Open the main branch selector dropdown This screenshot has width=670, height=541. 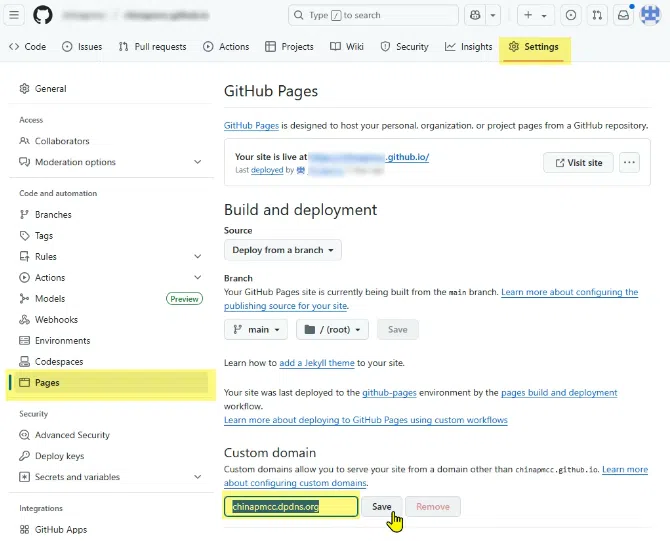coord(256,329)
